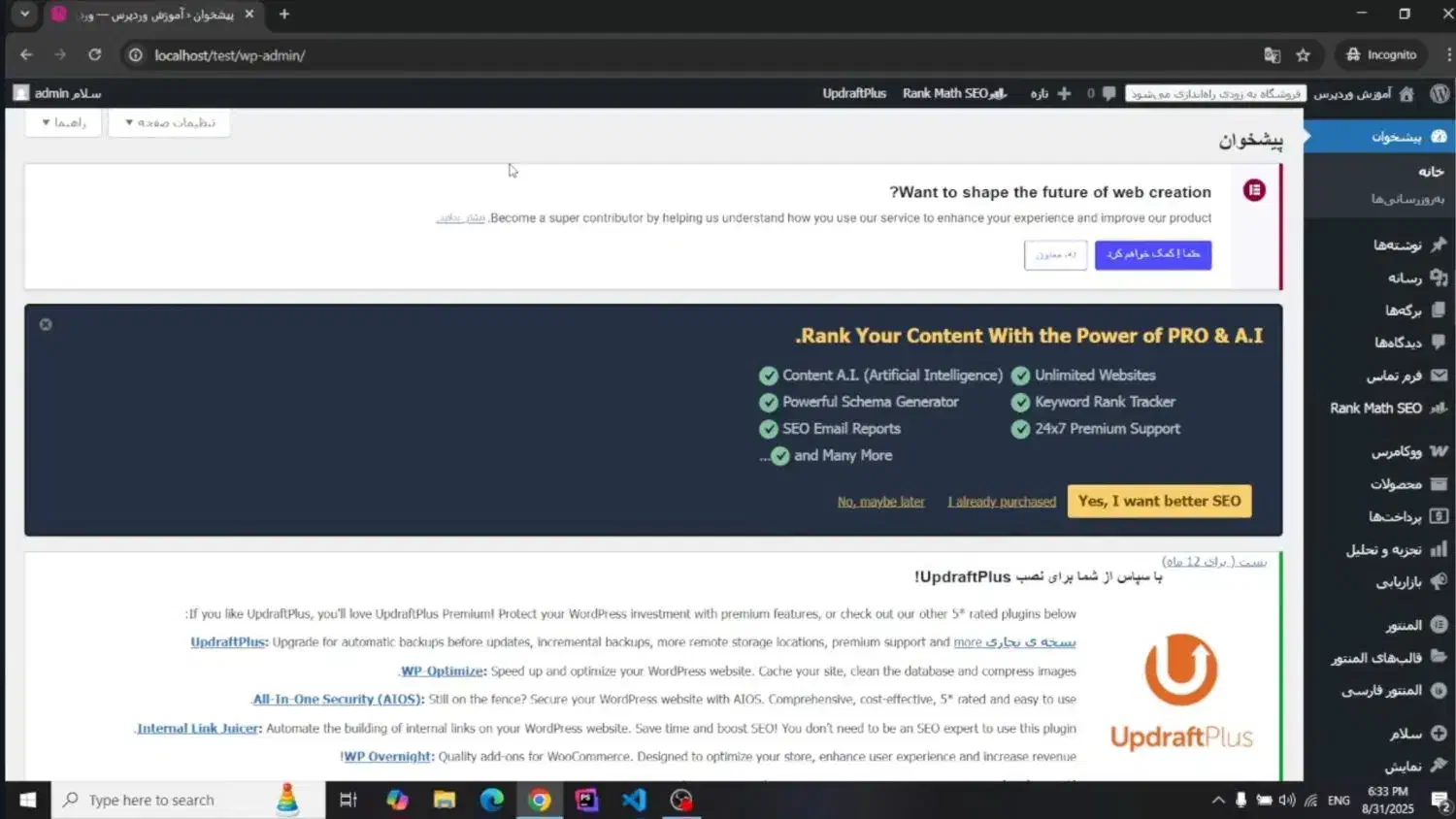This screenshot has width=1456, height=819.
Task: Click the I already purchased link
Action: pyautogui.click(x=1002, y=502)
